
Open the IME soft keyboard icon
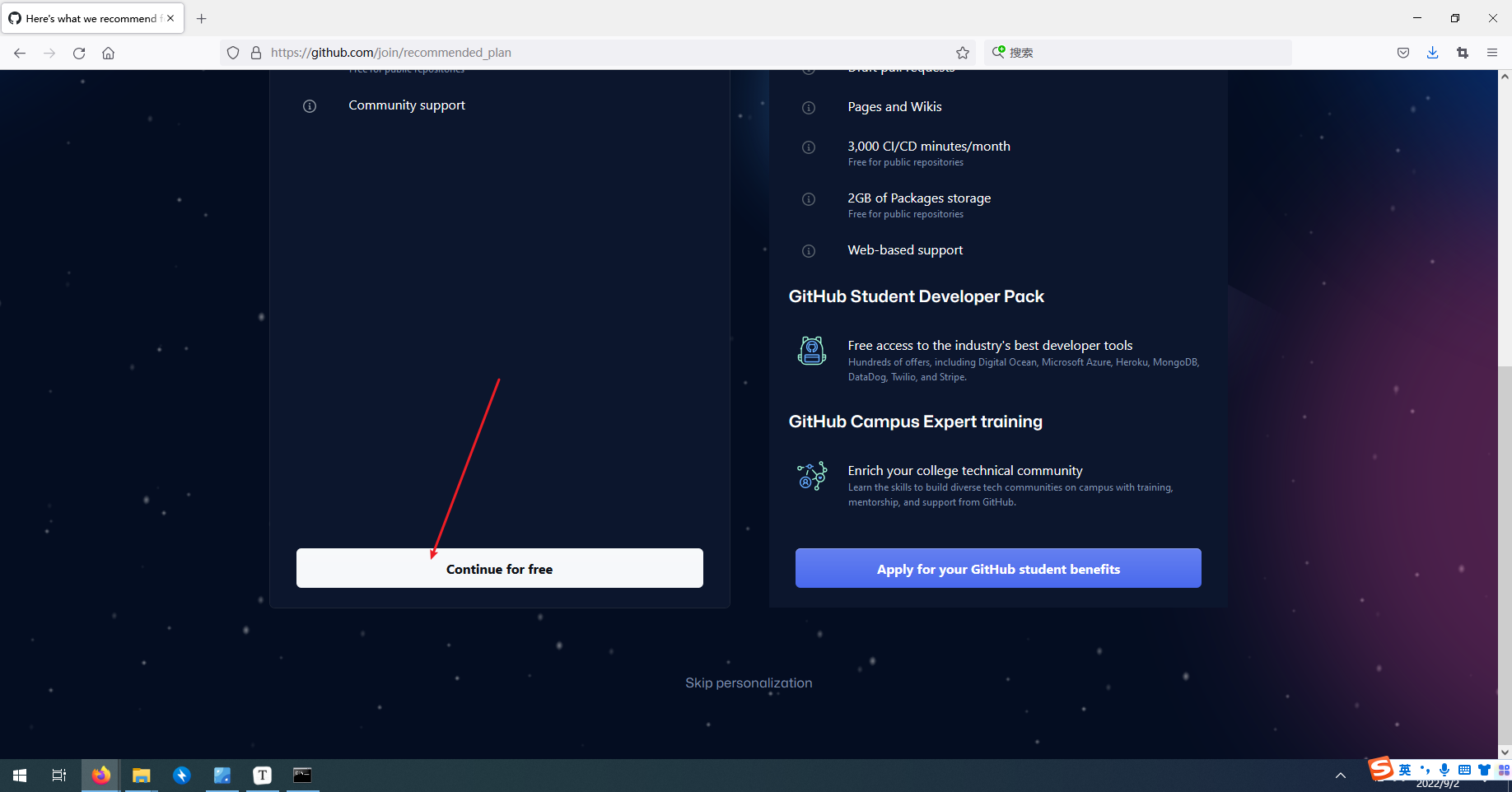tap(1464, 770)
